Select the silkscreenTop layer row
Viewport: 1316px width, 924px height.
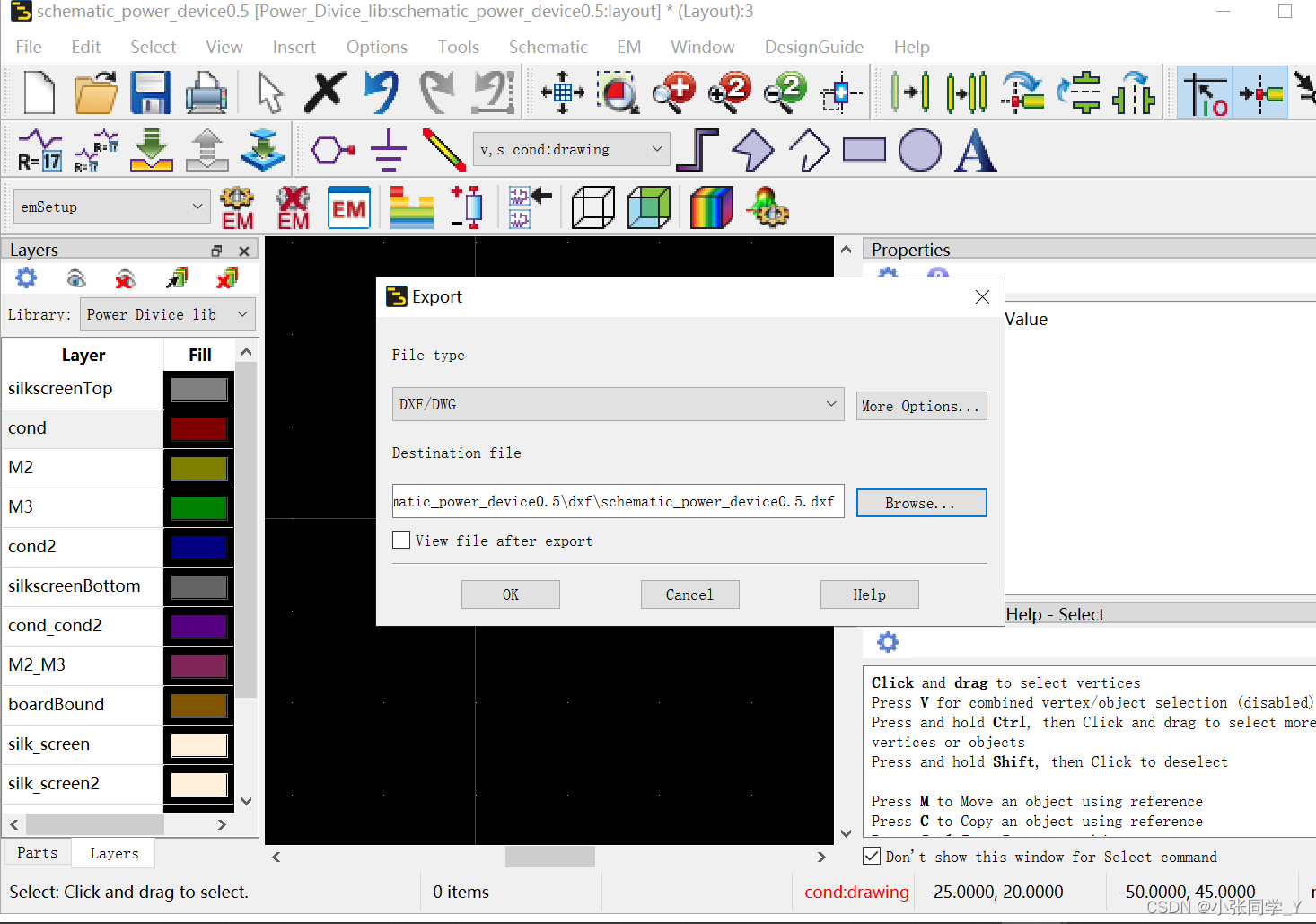coord(83,389)
